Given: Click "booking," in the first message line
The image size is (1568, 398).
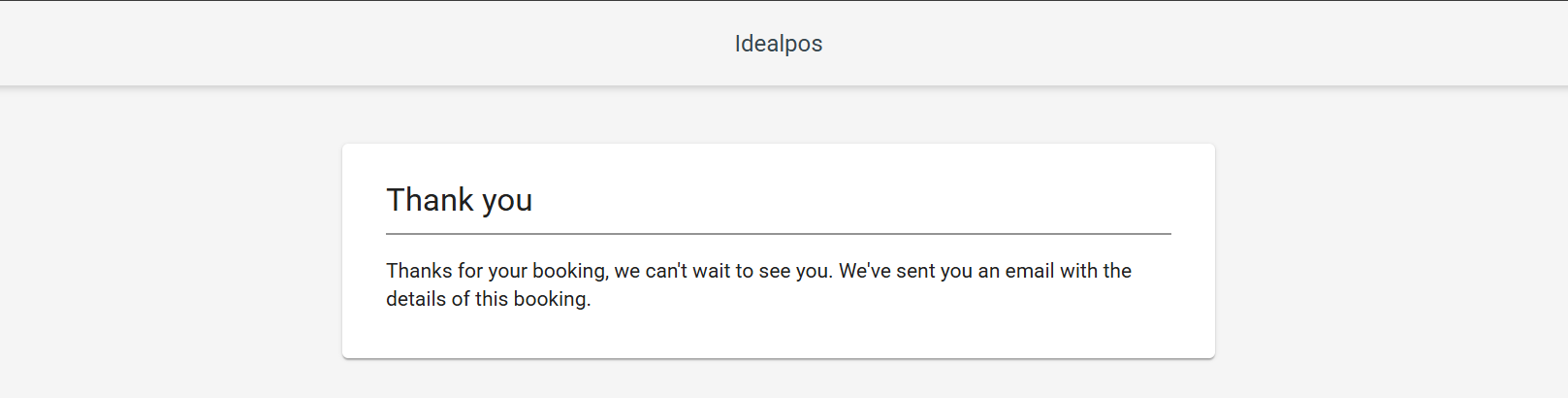Looking at the screenshot, I should (570, 271).
